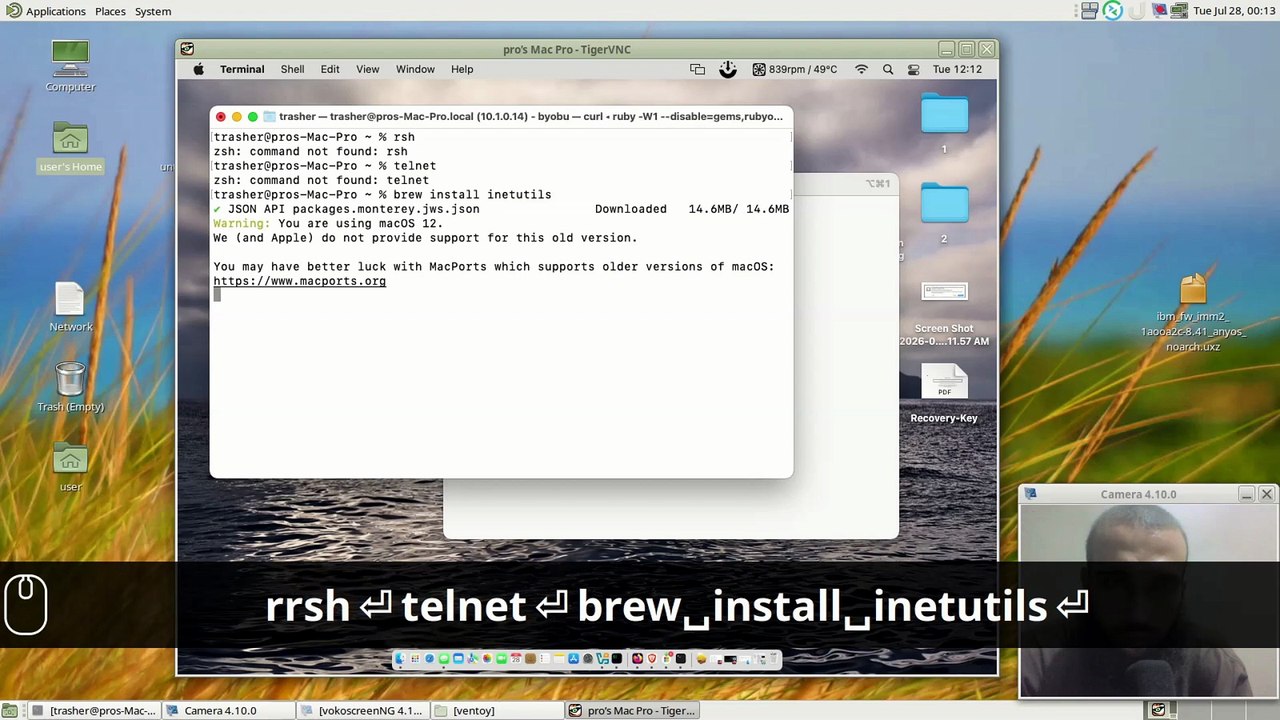Viewport: 1280px width, 720px height.
Task: Open Photos in the Mac Dock
Action: coord(487,659)
